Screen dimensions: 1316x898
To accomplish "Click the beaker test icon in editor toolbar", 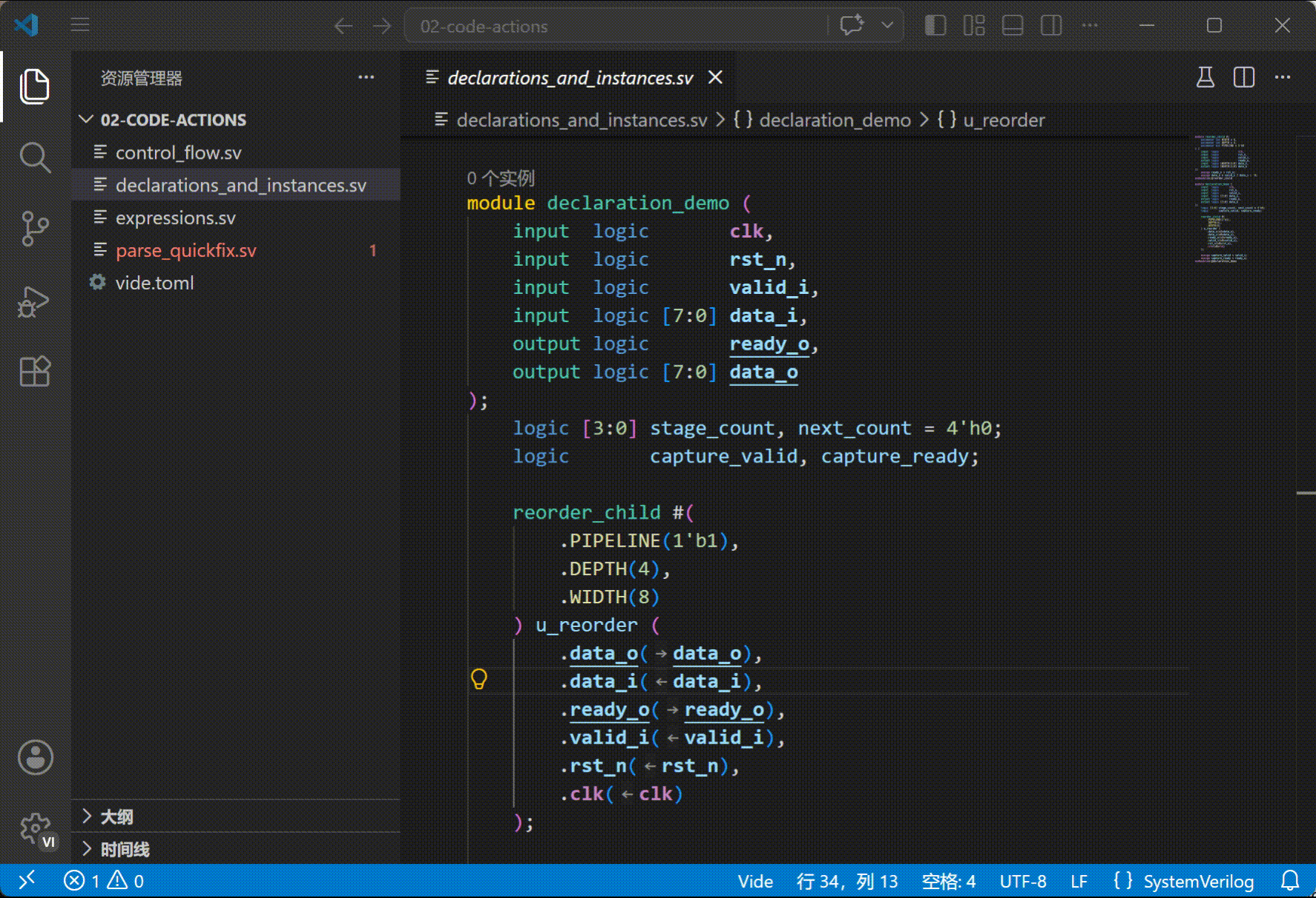I will [1205, 77].
